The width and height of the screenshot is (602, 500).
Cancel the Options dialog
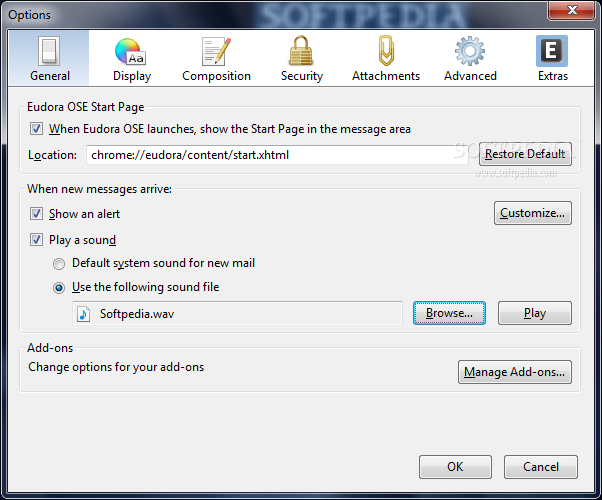tap(541, 467)
